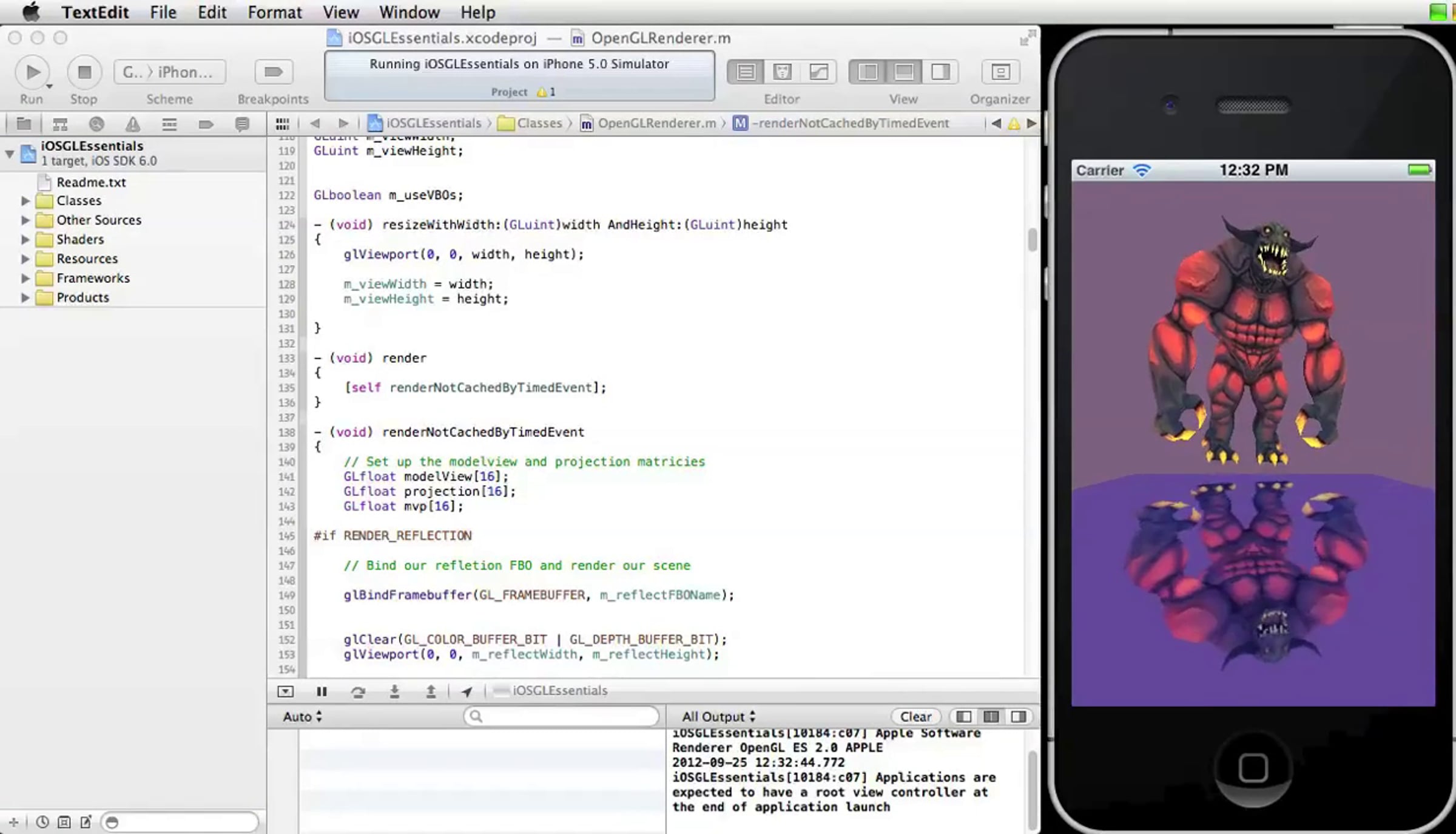
Task: Open the File menu
Action: pyautogui.click(x=163, y=12)
